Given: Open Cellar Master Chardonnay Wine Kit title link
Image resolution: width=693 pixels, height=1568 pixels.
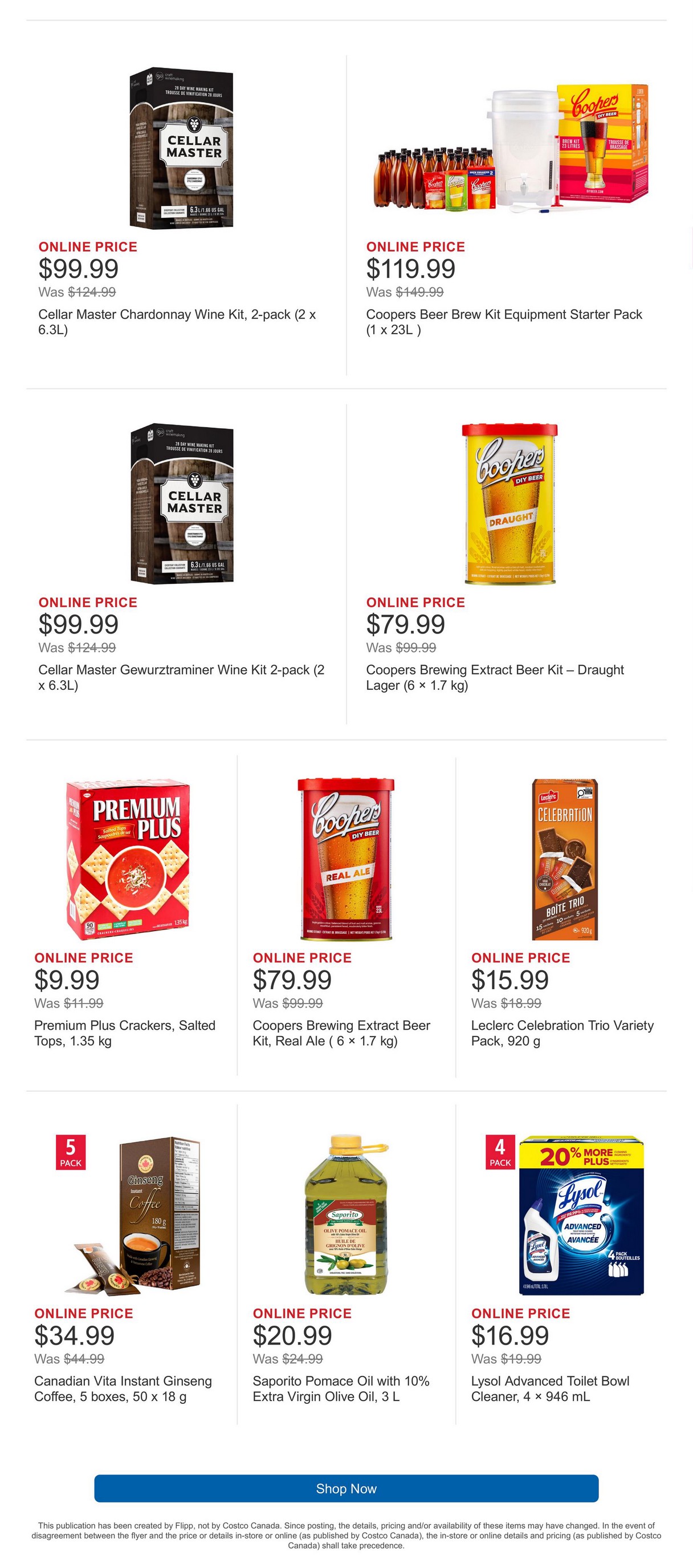Looking at the screenshot, I should 177,322.
